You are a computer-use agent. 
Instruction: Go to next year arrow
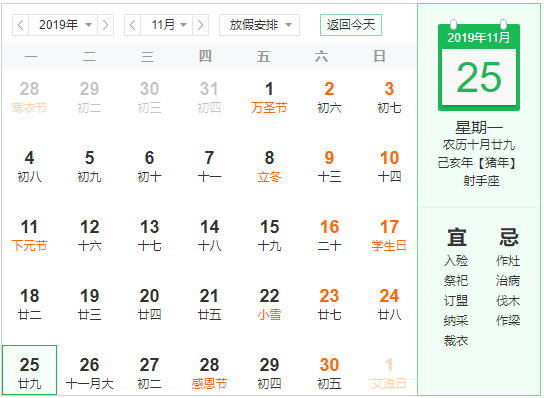(105, 25)
